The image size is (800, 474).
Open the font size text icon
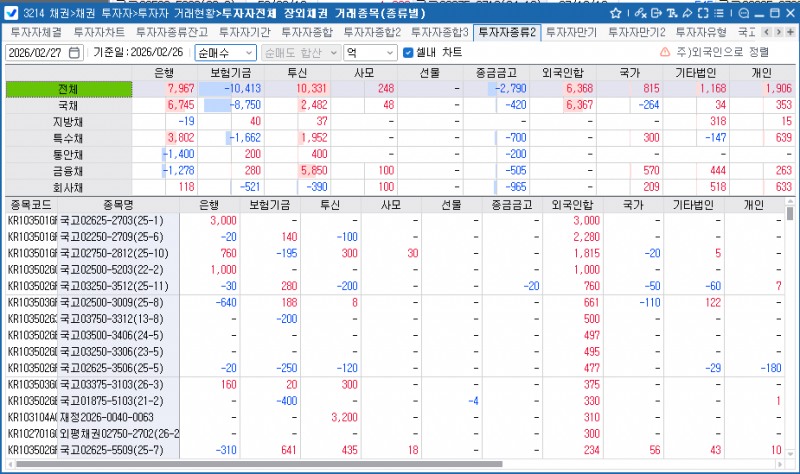(672, 13)
